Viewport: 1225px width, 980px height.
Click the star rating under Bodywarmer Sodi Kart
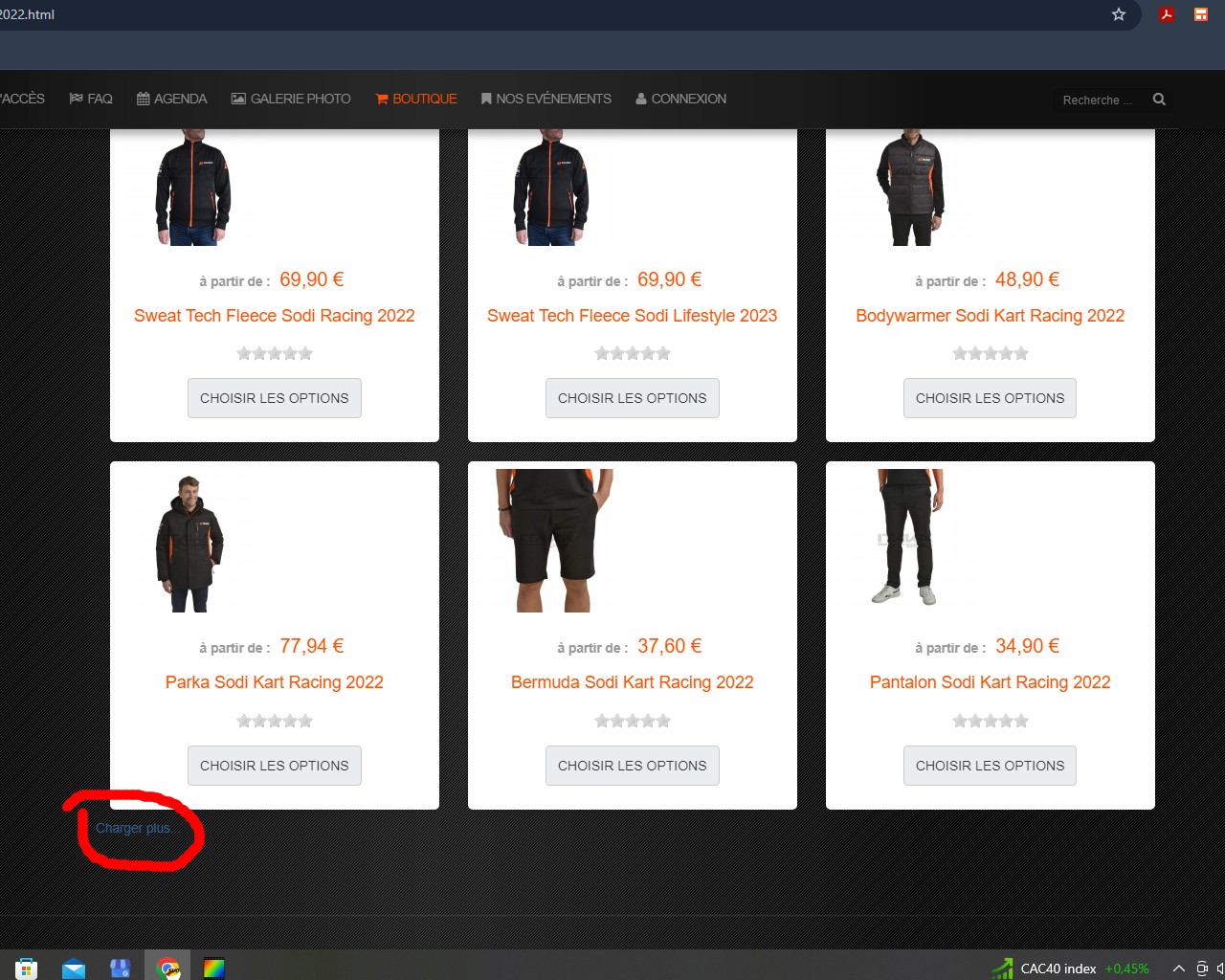click(x=991, y=353)
